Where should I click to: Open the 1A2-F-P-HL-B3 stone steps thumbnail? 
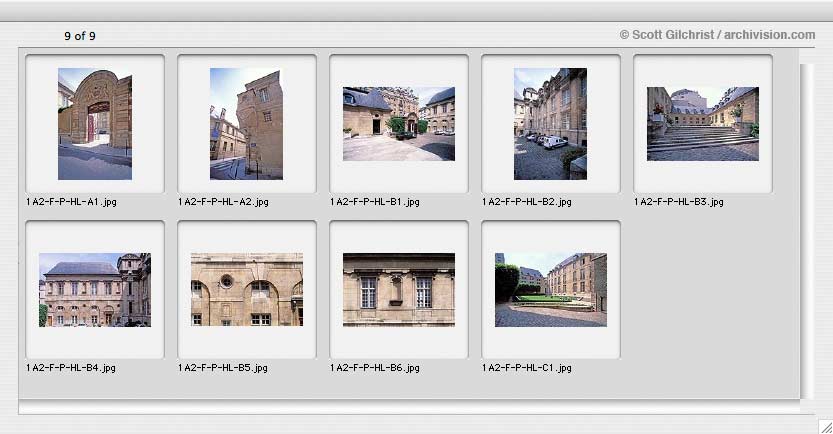pos(703,124)
